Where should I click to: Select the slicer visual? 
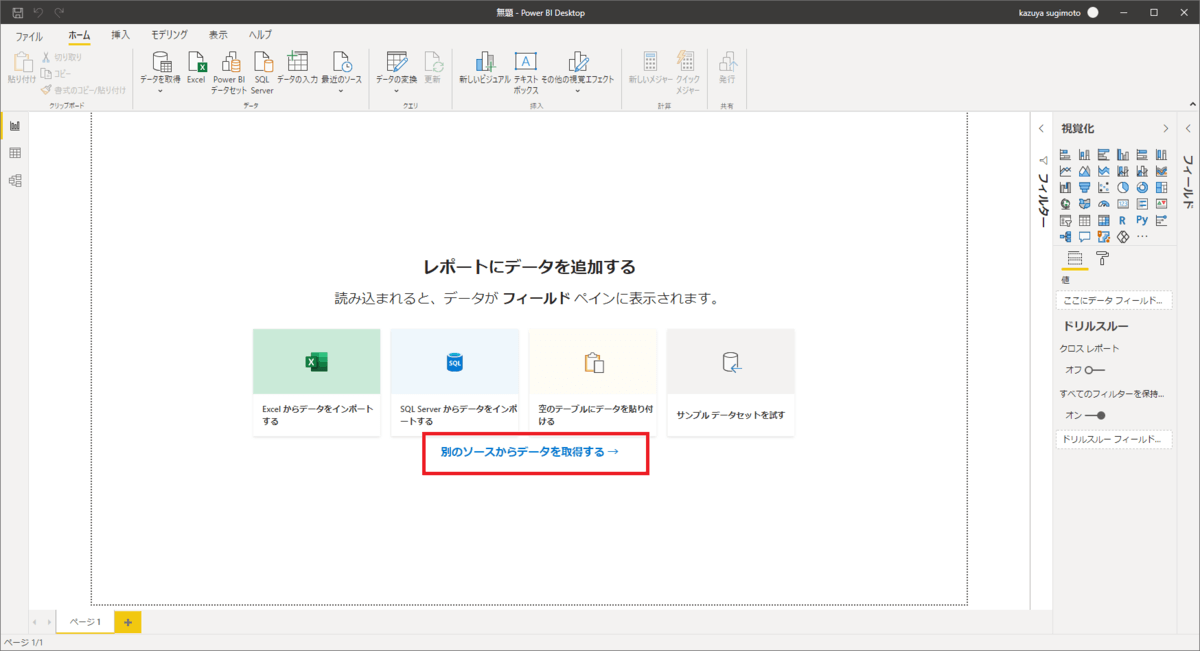tap(1065, 220)
